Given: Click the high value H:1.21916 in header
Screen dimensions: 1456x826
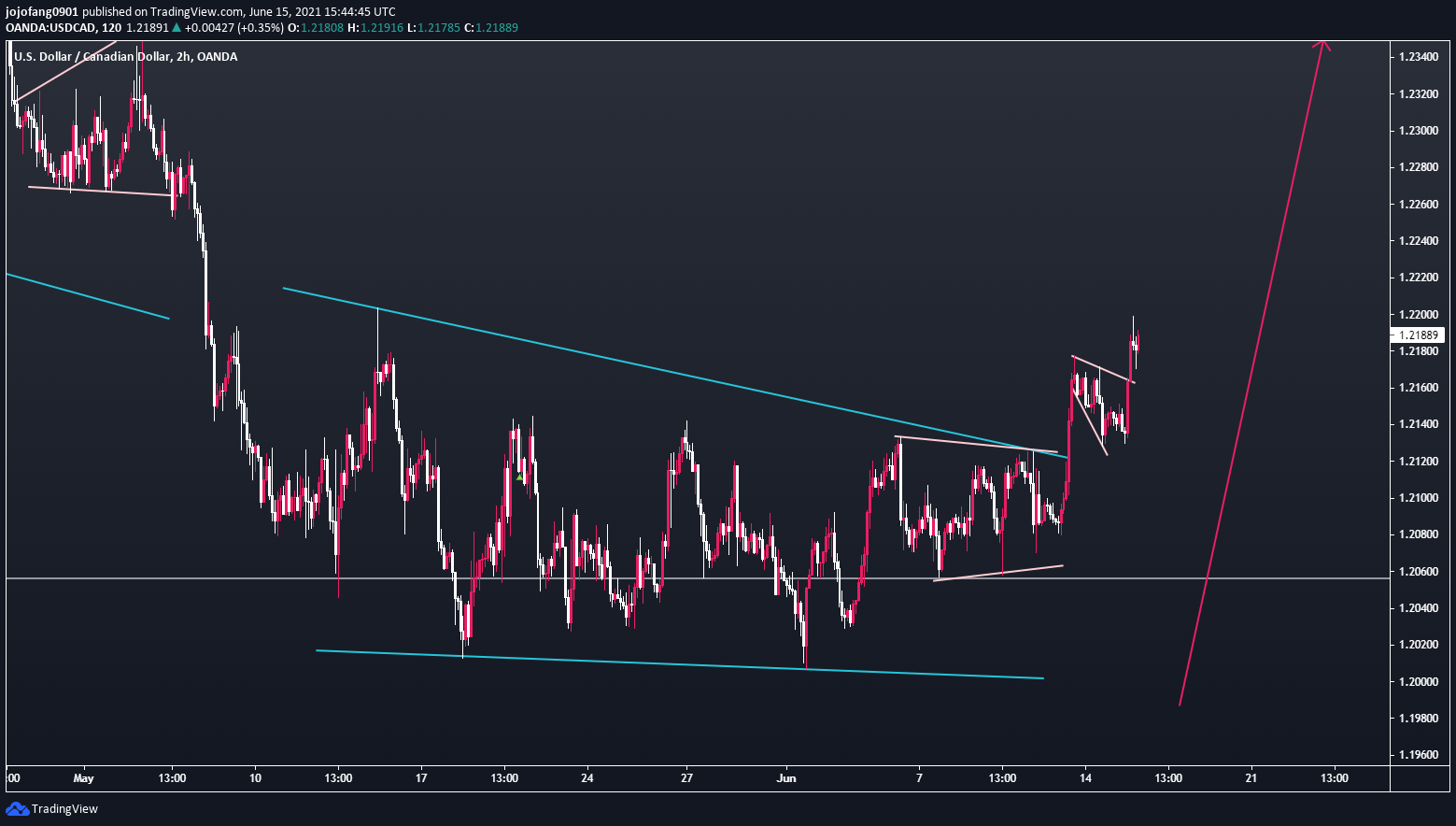Looking at the screenshot, I should point(375,27).
